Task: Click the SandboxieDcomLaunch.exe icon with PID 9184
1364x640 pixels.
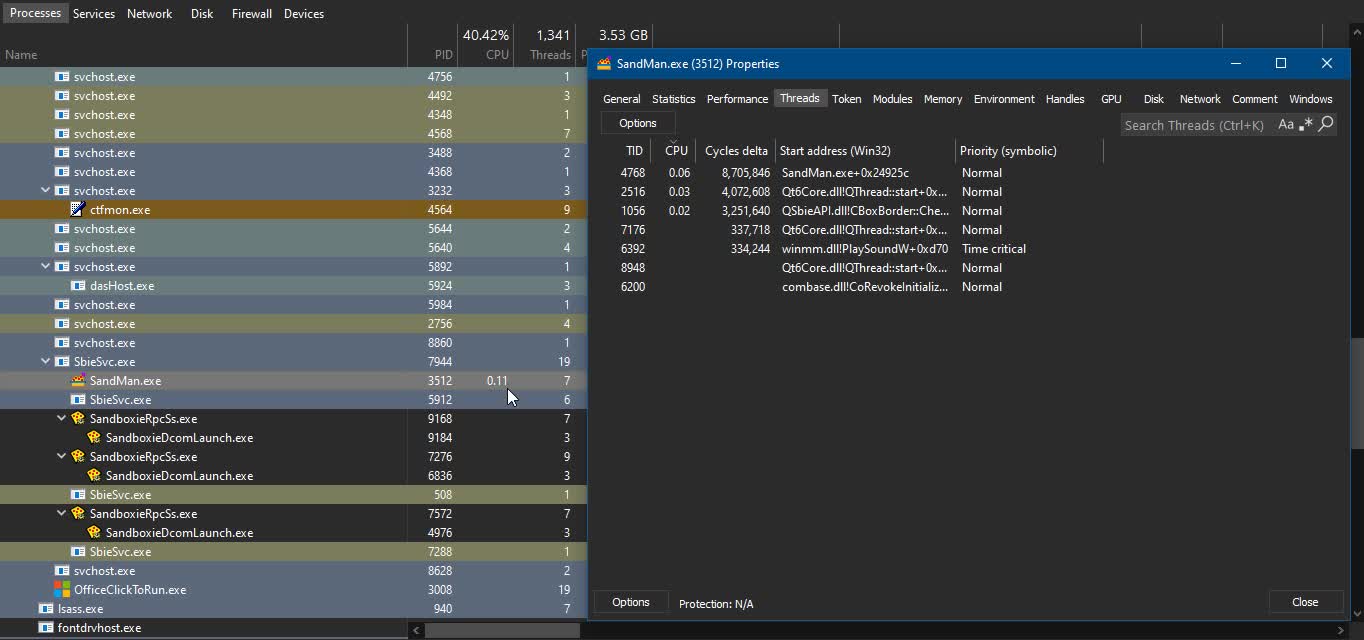Action: (x=94, y=438)
